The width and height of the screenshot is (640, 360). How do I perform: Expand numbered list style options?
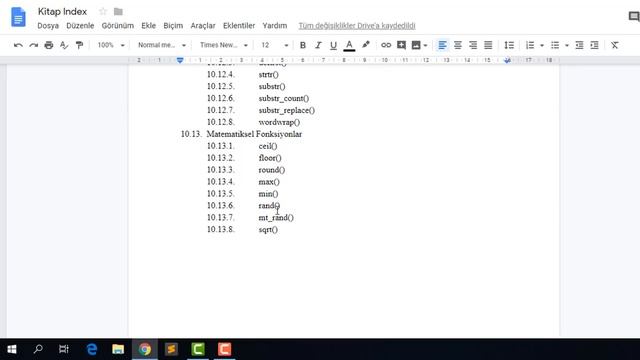[542, 45]
